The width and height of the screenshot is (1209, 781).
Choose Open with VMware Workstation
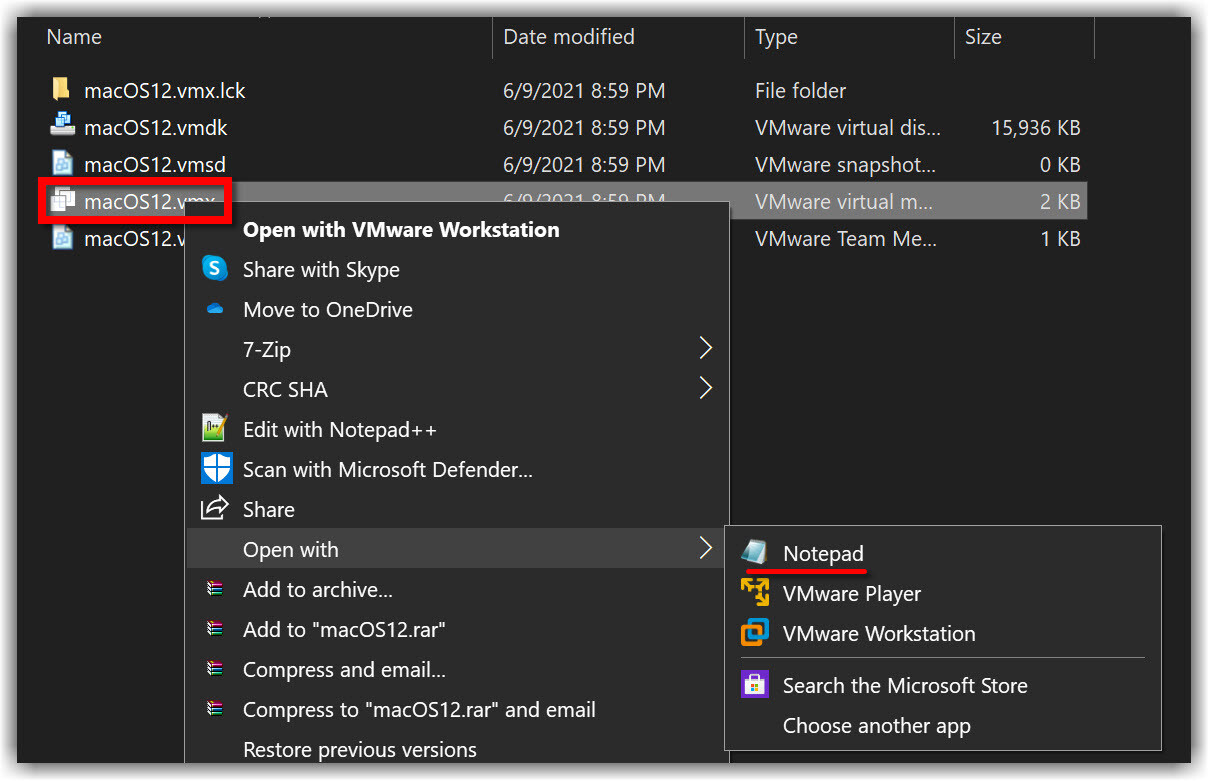coord(401,229)
